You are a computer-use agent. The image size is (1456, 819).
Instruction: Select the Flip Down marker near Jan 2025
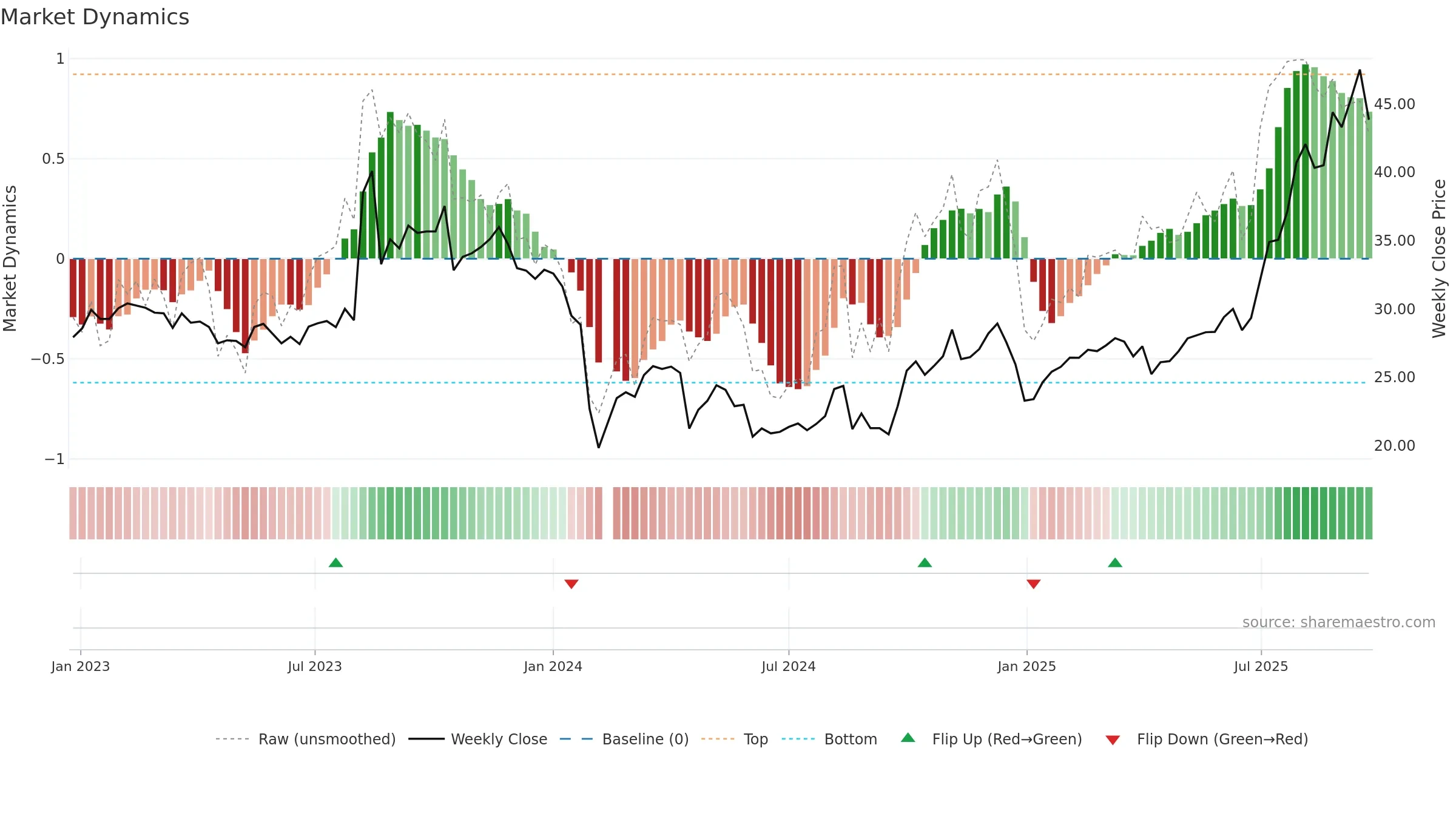tap(1034, 584)
